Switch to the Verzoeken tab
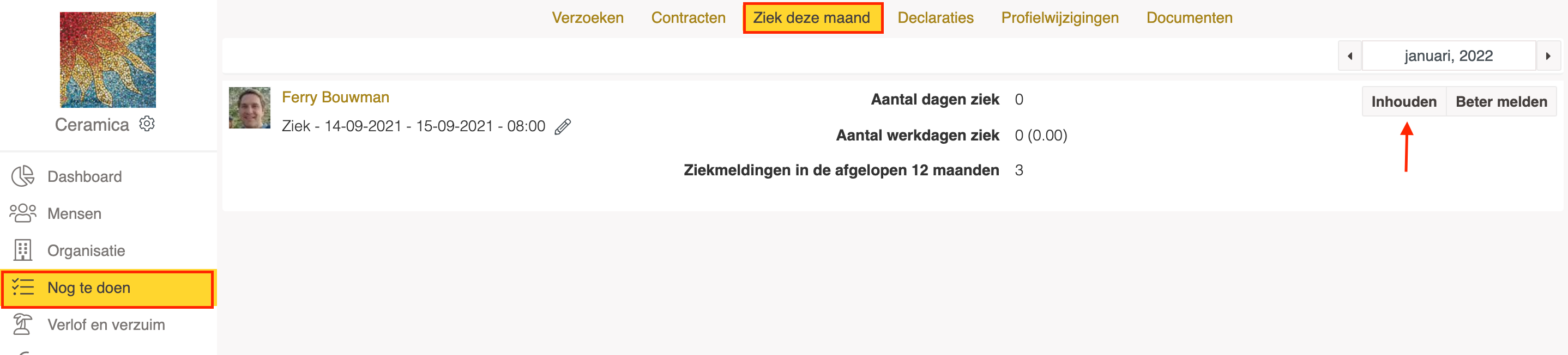Viewport: 1568px width, 355px height. 587,17
